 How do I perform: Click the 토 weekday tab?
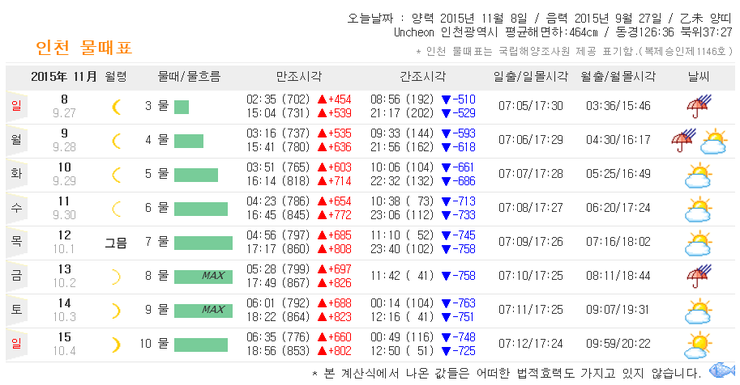(x=17, y=310)
